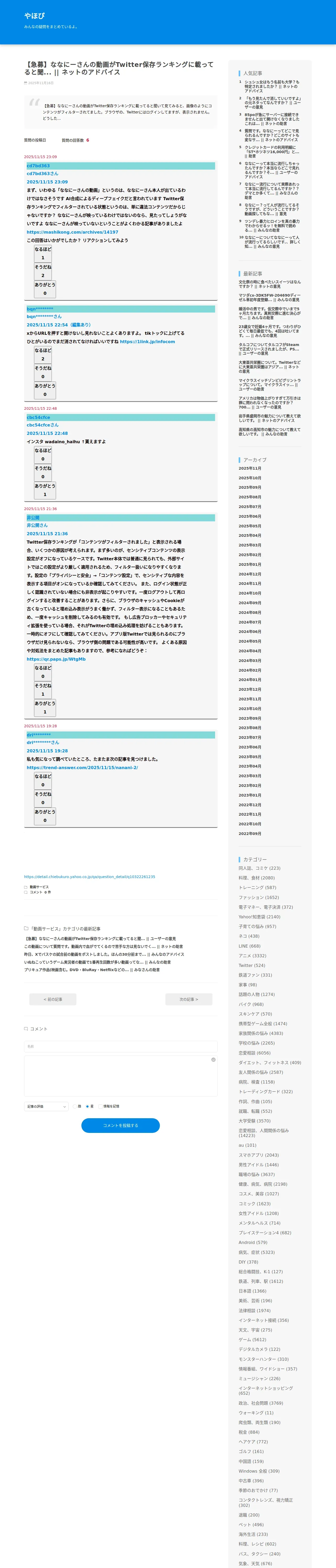Open the やほび site title link

34,16
